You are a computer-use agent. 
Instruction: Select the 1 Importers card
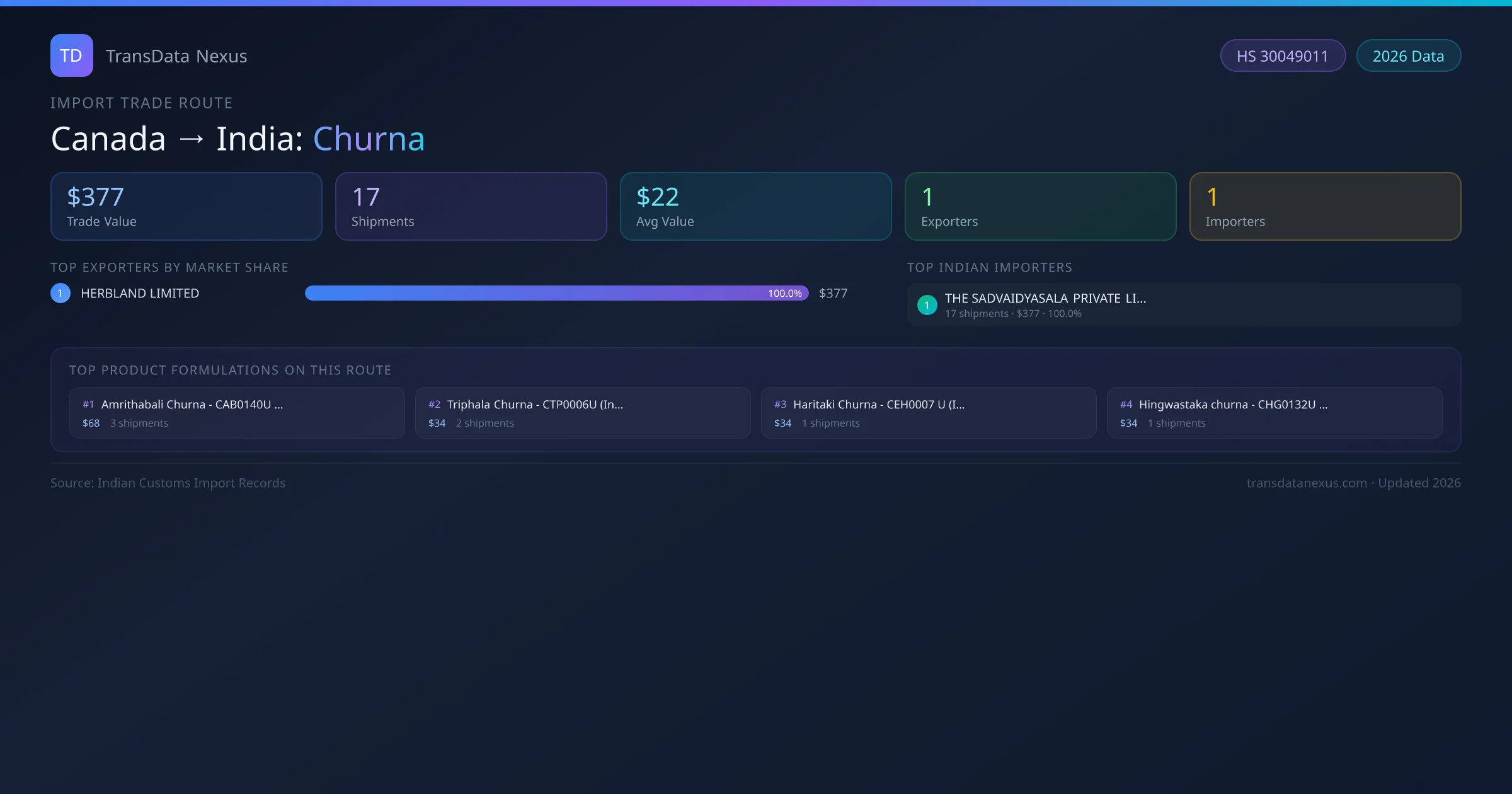1325,207
